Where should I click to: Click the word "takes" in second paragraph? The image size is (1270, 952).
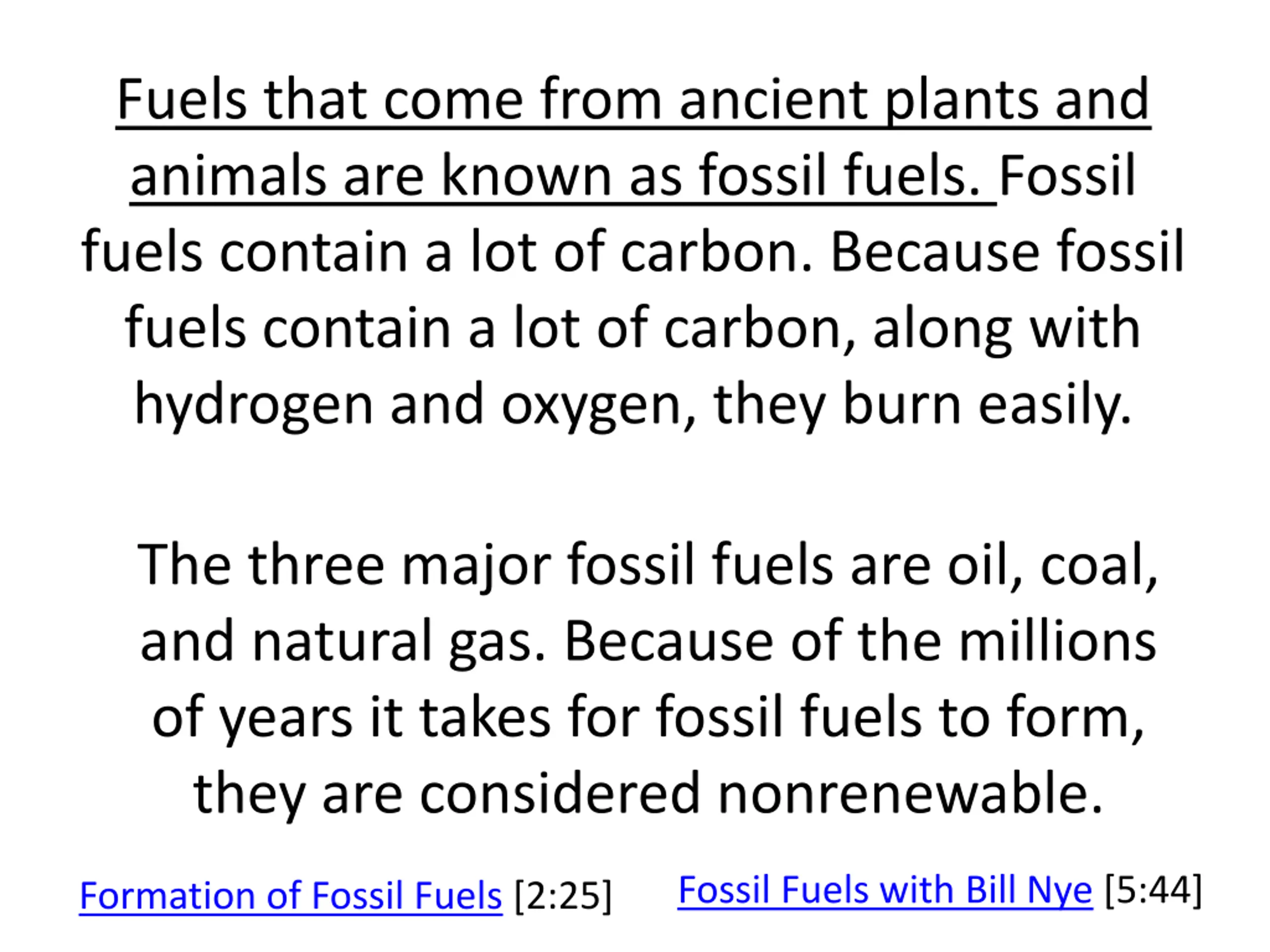[x=485, y=716]
